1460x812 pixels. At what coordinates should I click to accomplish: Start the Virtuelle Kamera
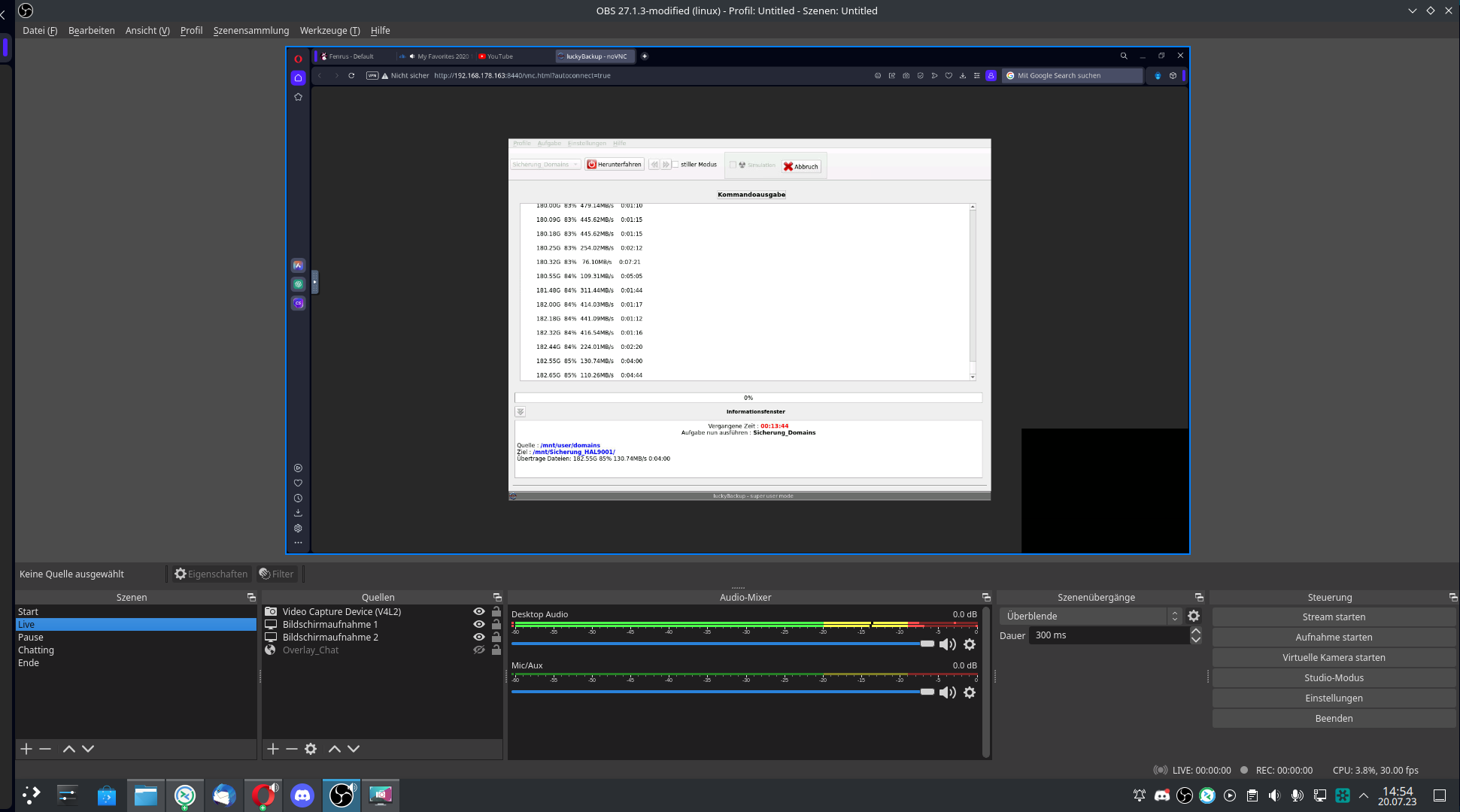(1334, 658)
